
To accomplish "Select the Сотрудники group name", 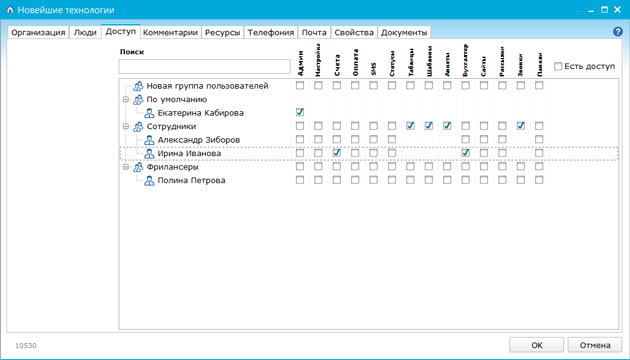I will [x=171, y=126].
